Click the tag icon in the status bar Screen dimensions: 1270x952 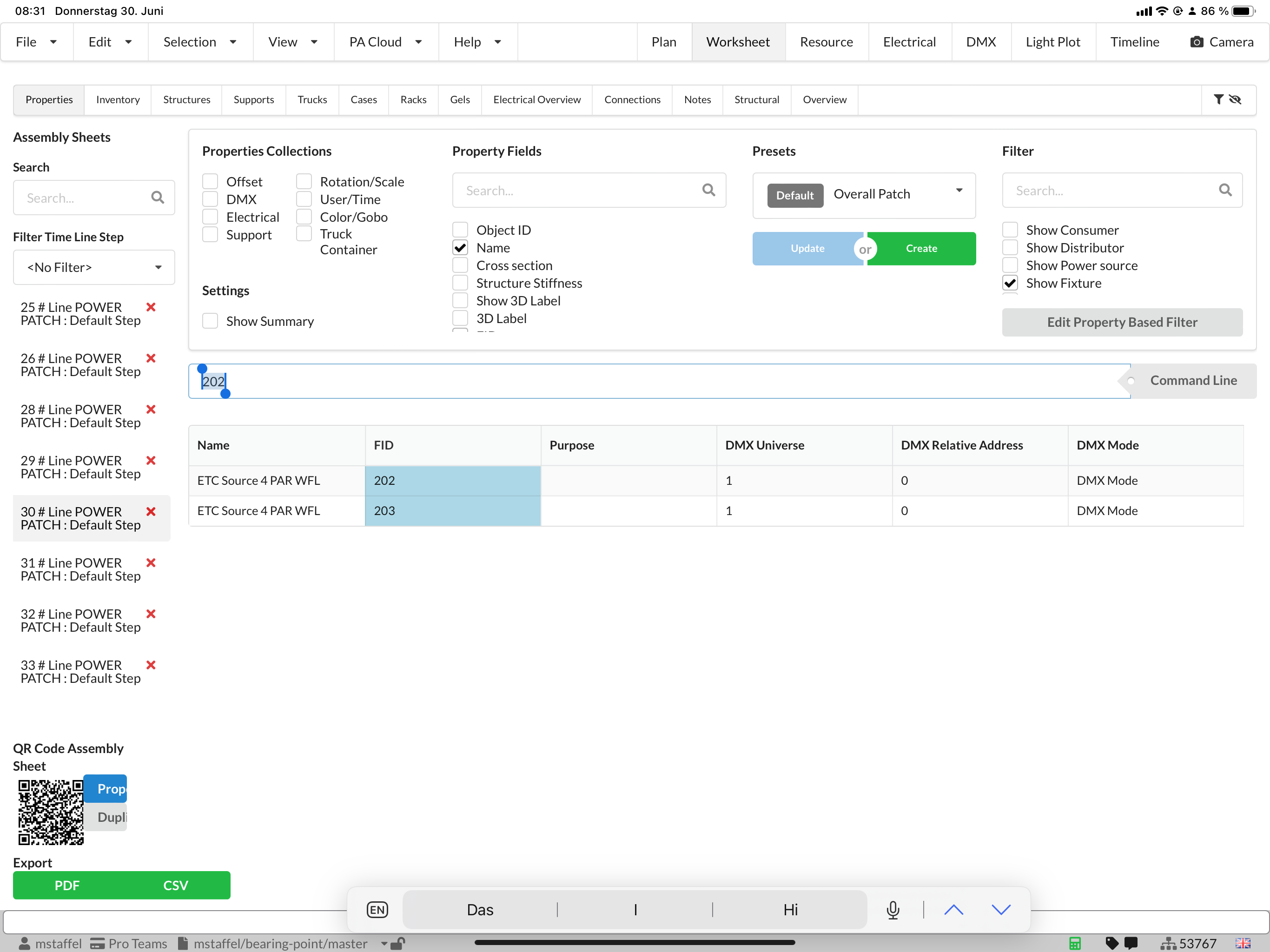(x=1111, y=943)
